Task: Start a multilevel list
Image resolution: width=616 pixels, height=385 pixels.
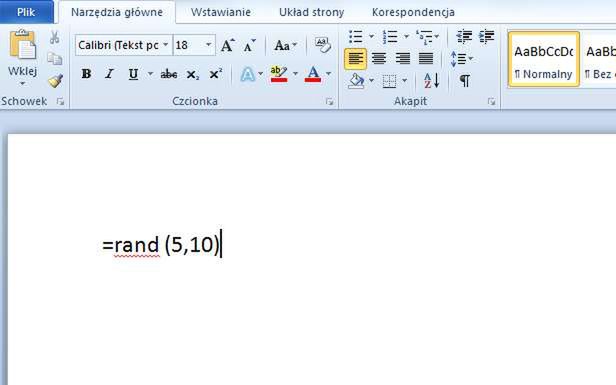Action: tap(424, 37)
